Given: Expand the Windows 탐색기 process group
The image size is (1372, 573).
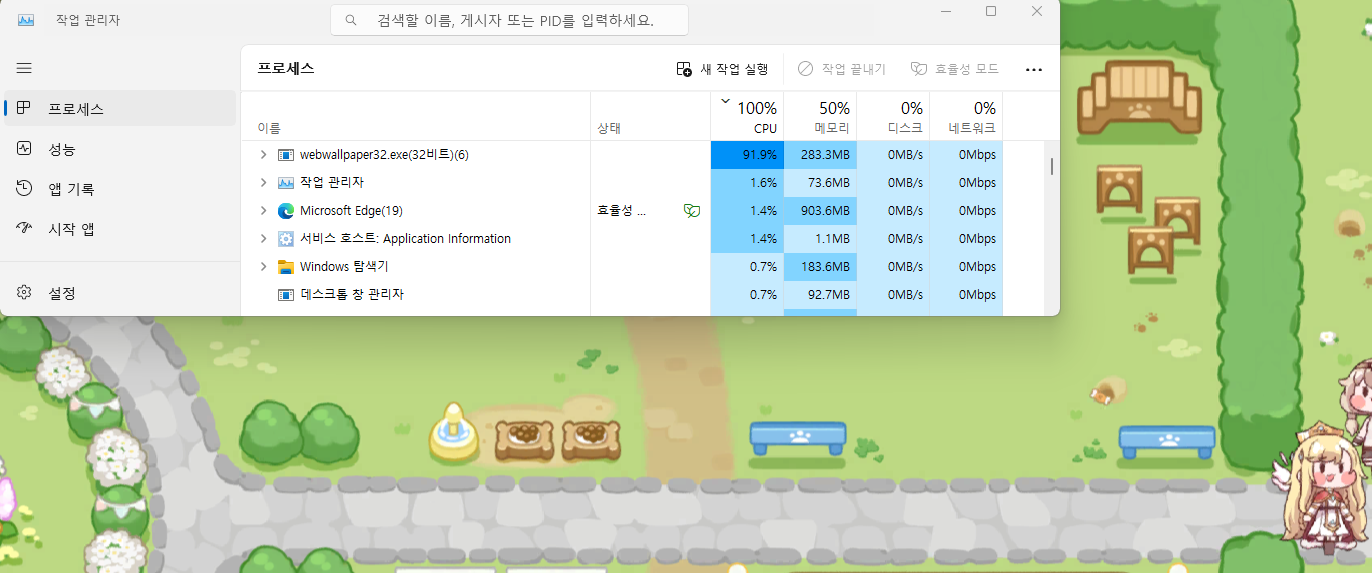Looking at the screenshot, I should [x=263, y=267].
